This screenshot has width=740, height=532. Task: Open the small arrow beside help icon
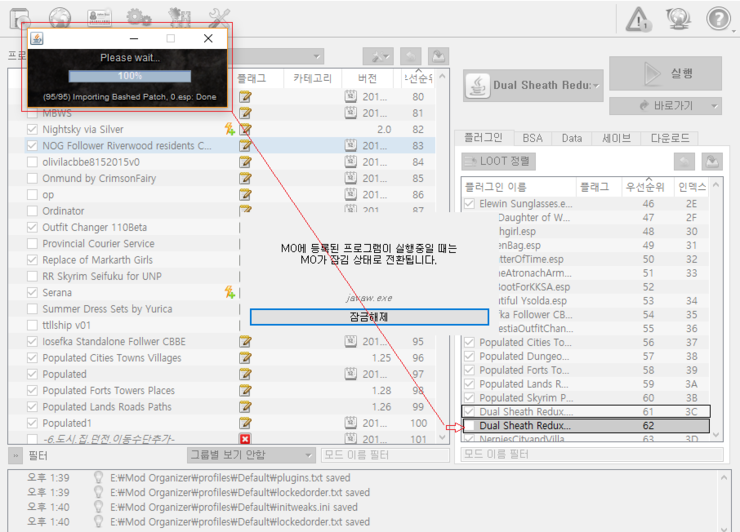734,31
